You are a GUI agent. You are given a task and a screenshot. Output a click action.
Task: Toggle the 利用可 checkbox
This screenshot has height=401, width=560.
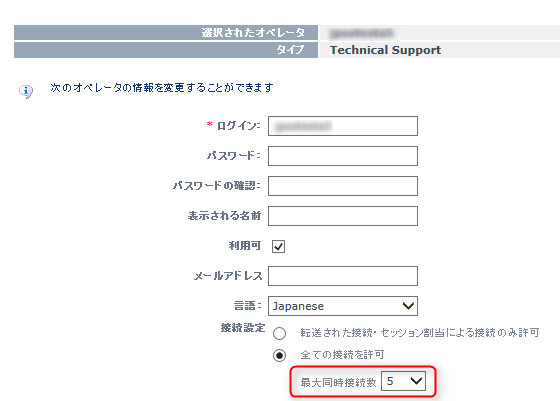pyautogui.click(x=278, y=246)
